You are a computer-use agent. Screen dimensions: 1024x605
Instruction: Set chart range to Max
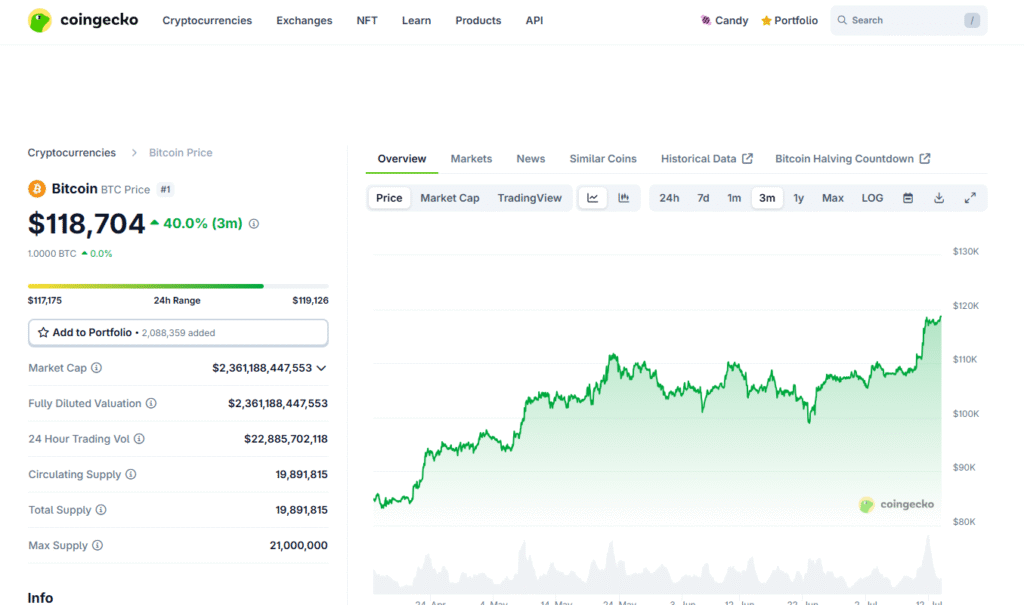833,198
